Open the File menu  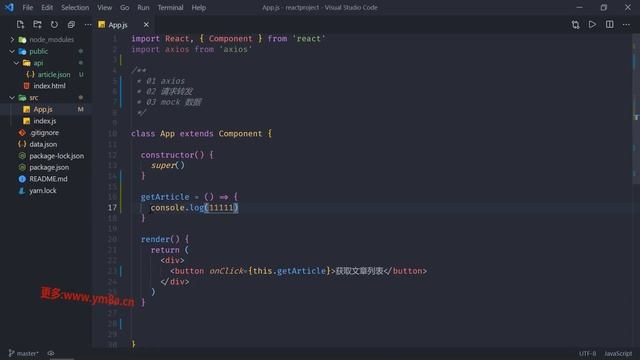pos(28,7)
